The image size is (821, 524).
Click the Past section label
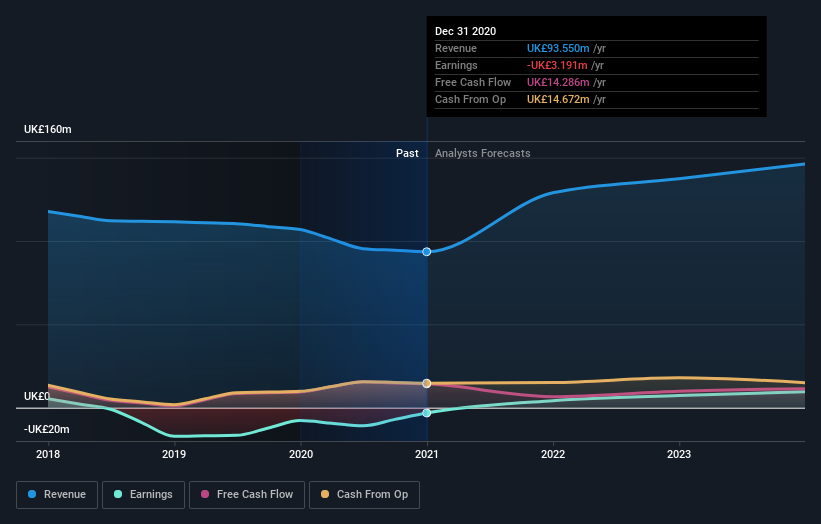click(407, 153)
